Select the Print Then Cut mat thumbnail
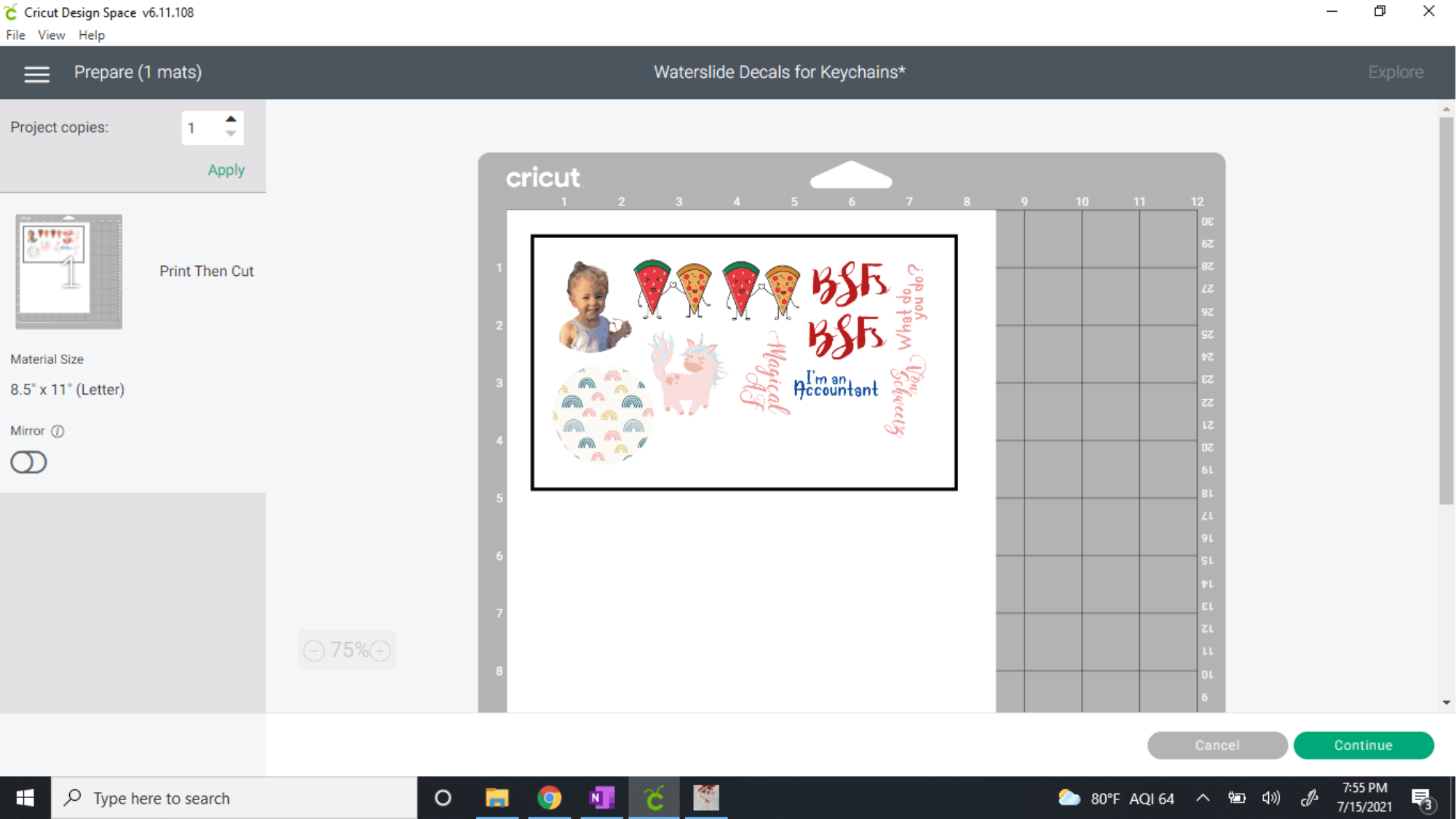The image size is (1456, 819). (x=69, y=271)
